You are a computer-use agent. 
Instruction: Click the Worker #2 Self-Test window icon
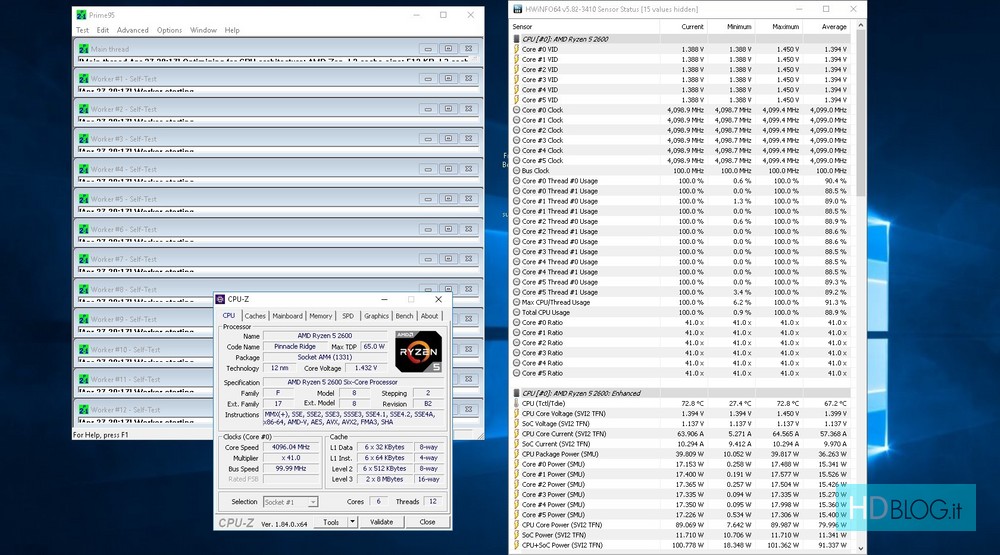84,109
